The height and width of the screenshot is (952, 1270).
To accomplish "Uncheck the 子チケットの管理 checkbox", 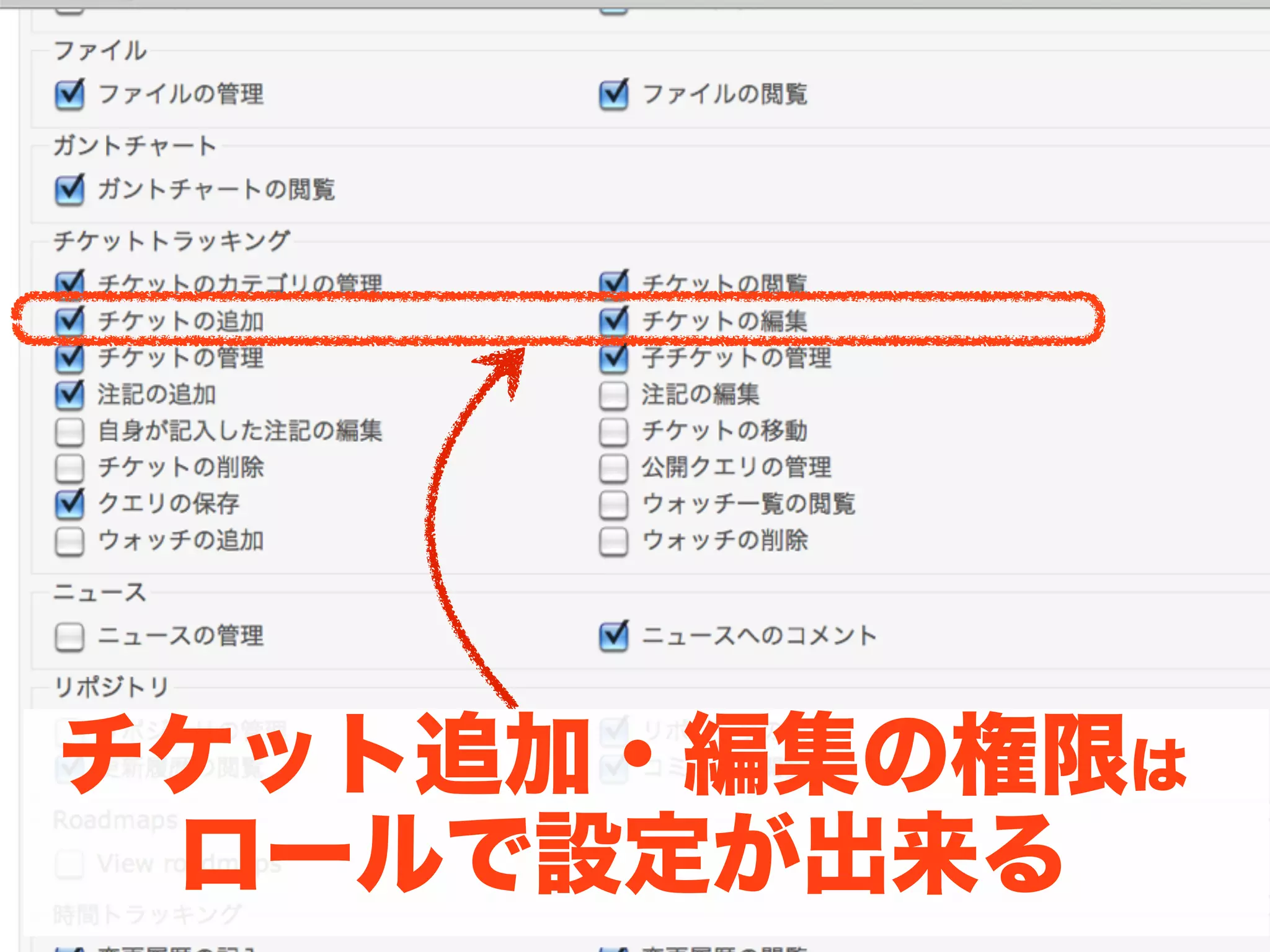I will pos(614,358).
